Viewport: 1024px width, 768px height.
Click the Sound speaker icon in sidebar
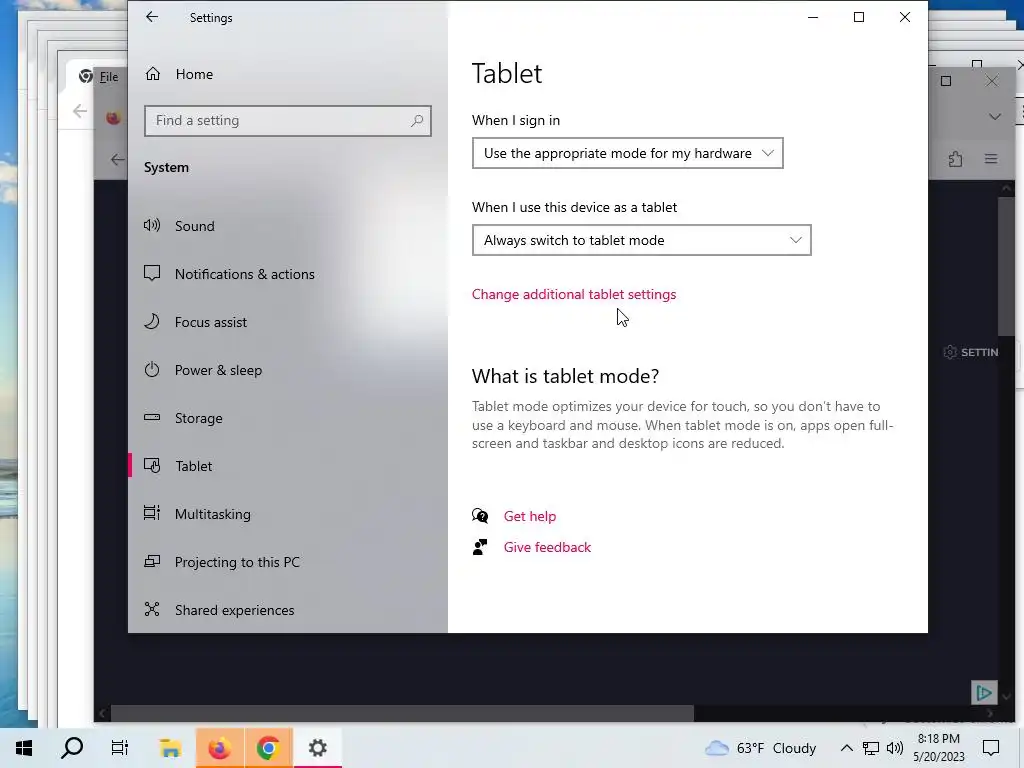tap(152, 225)
